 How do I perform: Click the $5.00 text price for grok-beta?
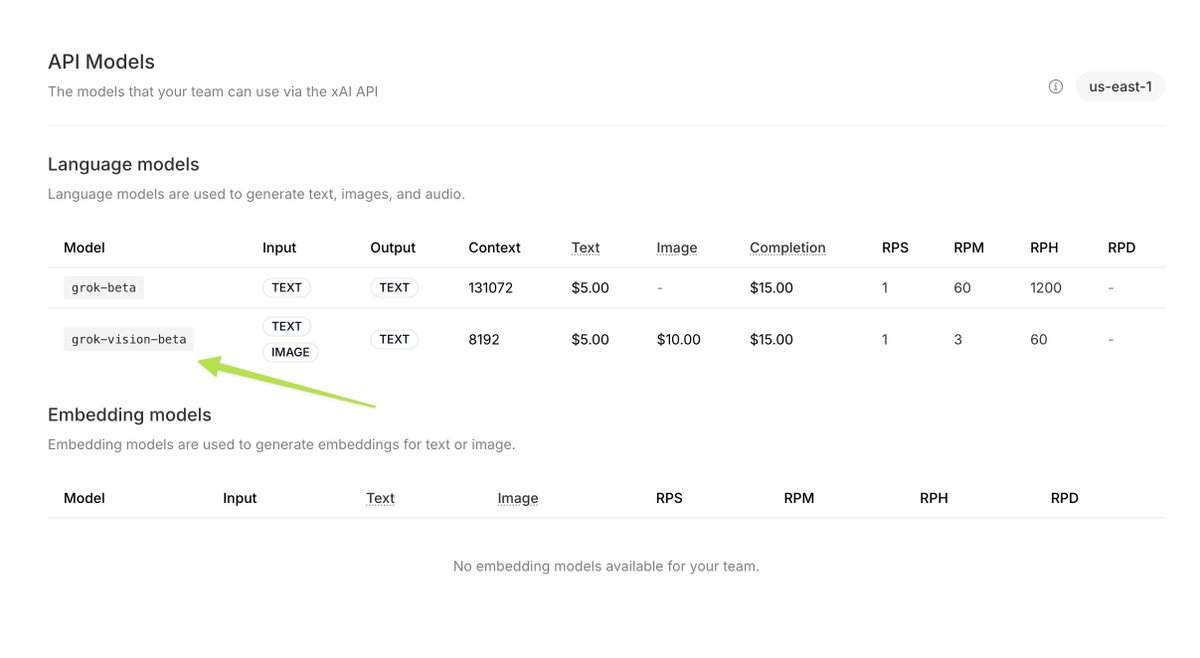click(x=590, y=288)
